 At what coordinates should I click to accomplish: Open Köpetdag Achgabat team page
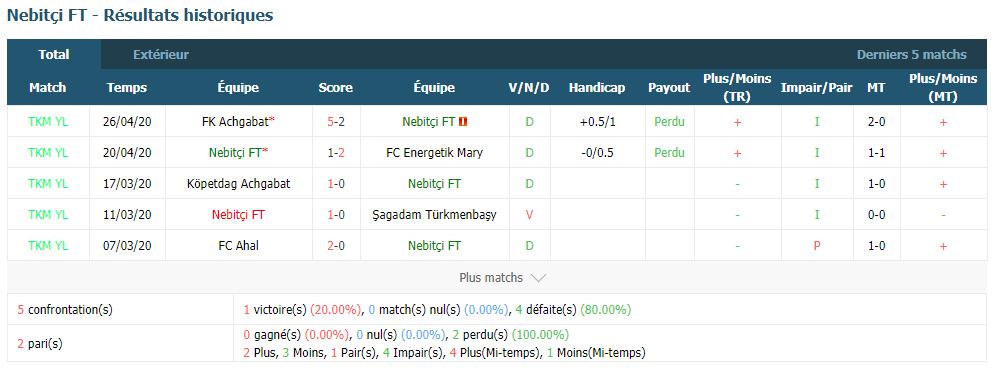point(239,184)
